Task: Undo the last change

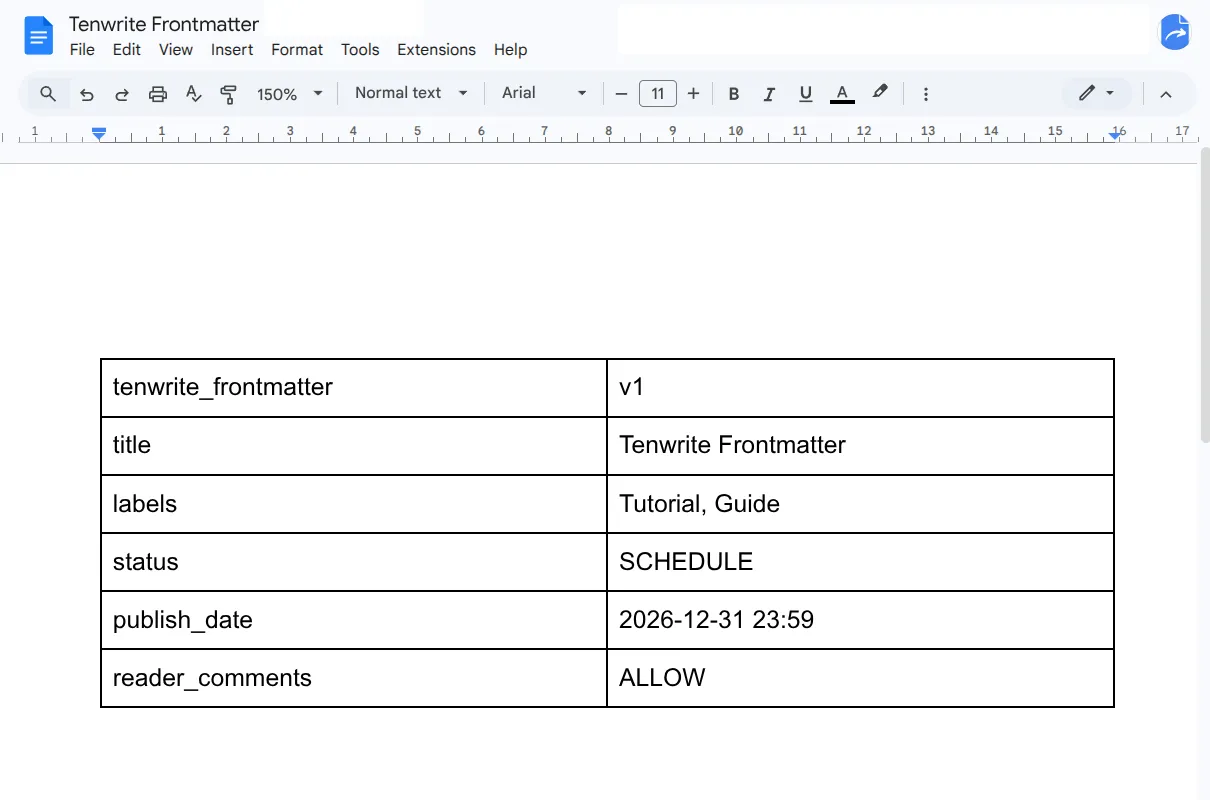Action: click(x=87, y=93)
